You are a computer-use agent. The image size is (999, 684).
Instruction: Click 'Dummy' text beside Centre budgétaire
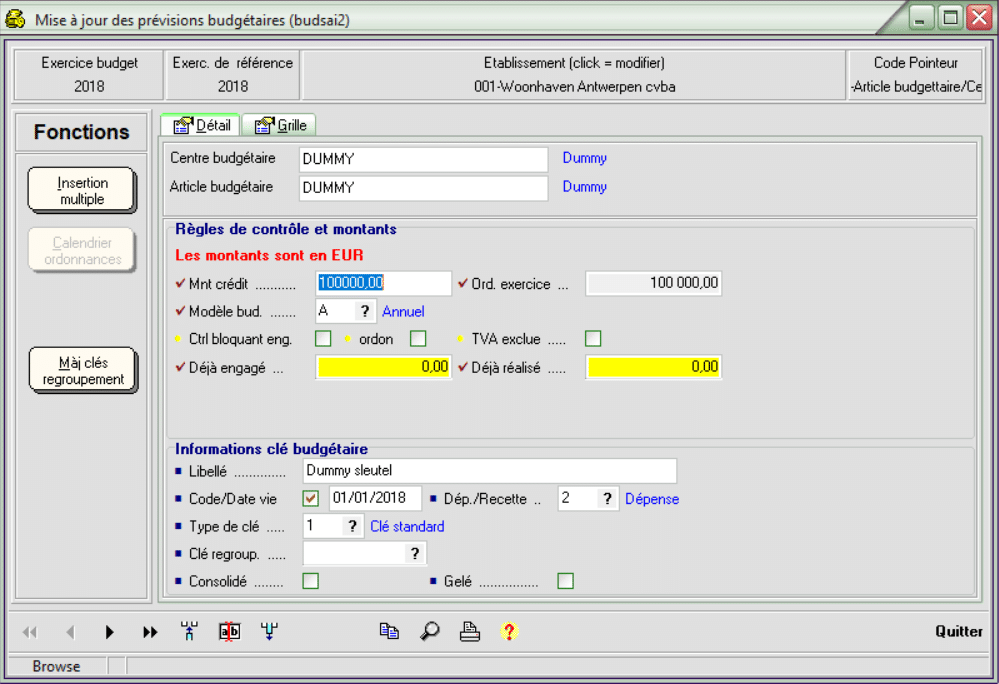coord(584,158)
